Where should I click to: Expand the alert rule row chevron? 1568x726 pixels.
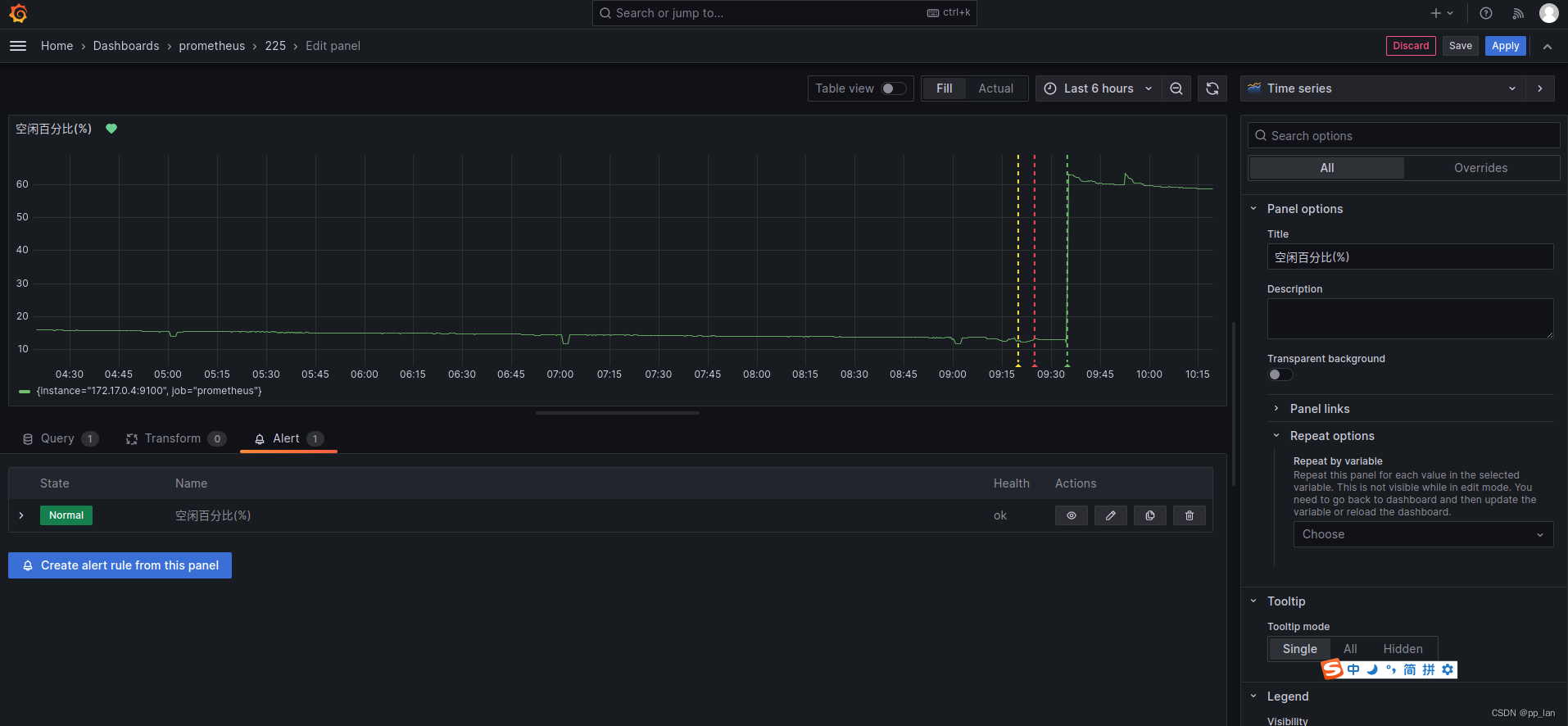[21, 515]
